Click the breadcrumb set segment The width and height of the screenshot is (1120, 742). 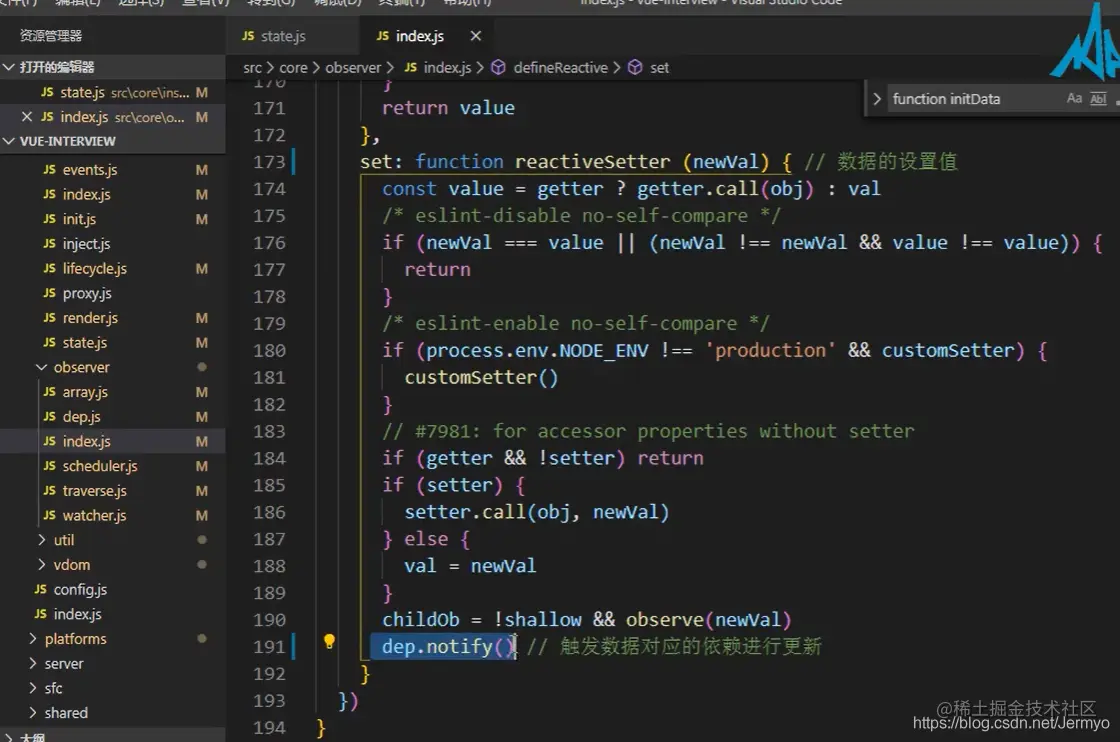click(659, 67)
